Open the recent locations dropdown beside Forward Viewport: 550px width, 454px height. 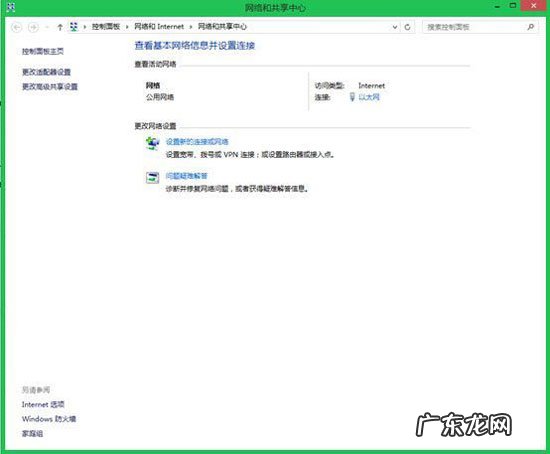[x=47, y=27]
